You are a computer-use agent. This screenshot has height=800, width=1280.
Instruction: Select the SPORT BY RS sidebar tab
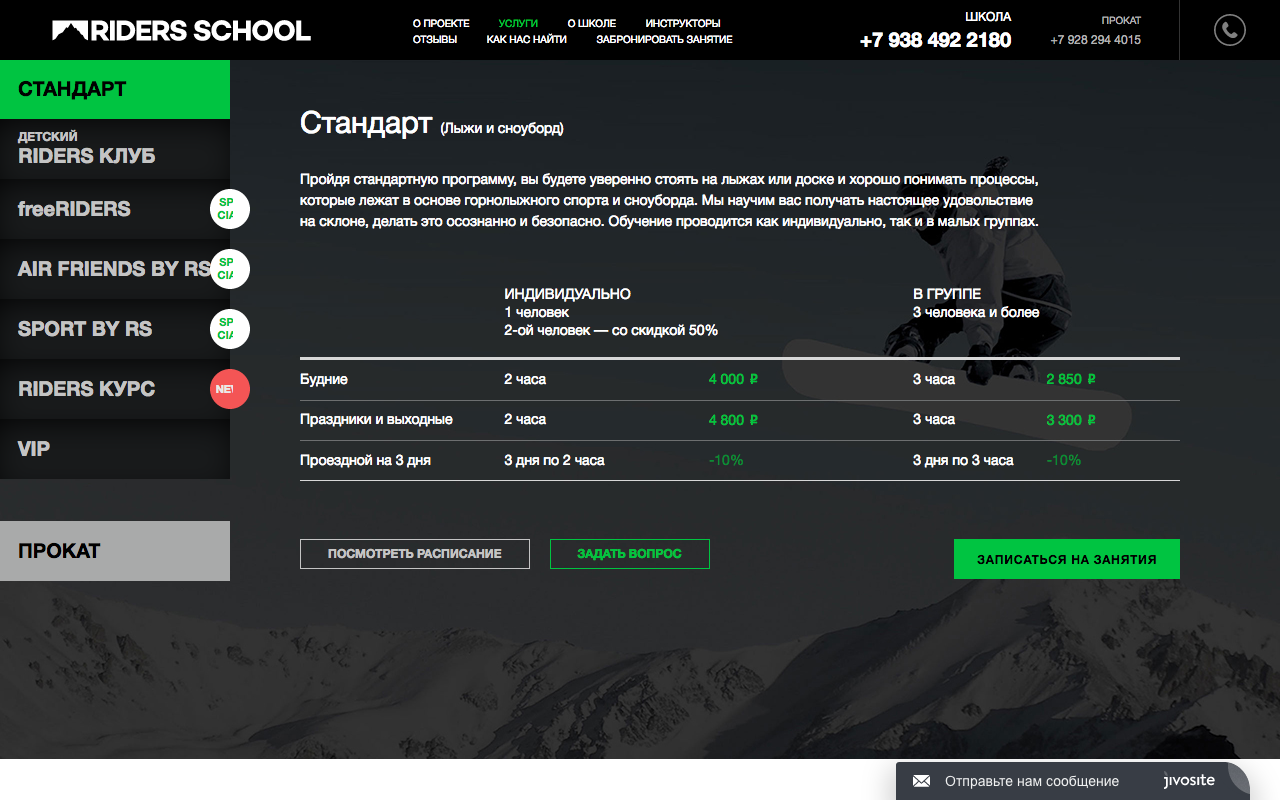pyautogui.click(x=115, y=329)
